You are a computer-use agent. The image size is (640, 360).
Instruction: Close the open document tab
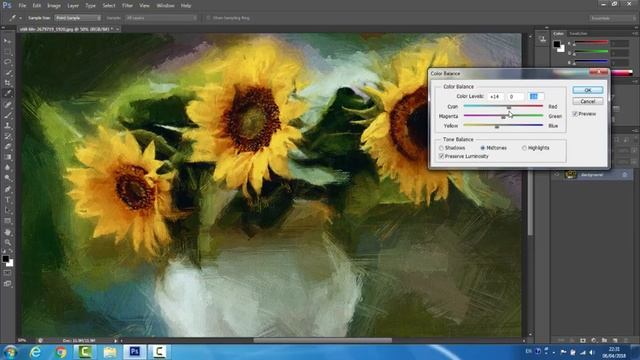[118, 29]
